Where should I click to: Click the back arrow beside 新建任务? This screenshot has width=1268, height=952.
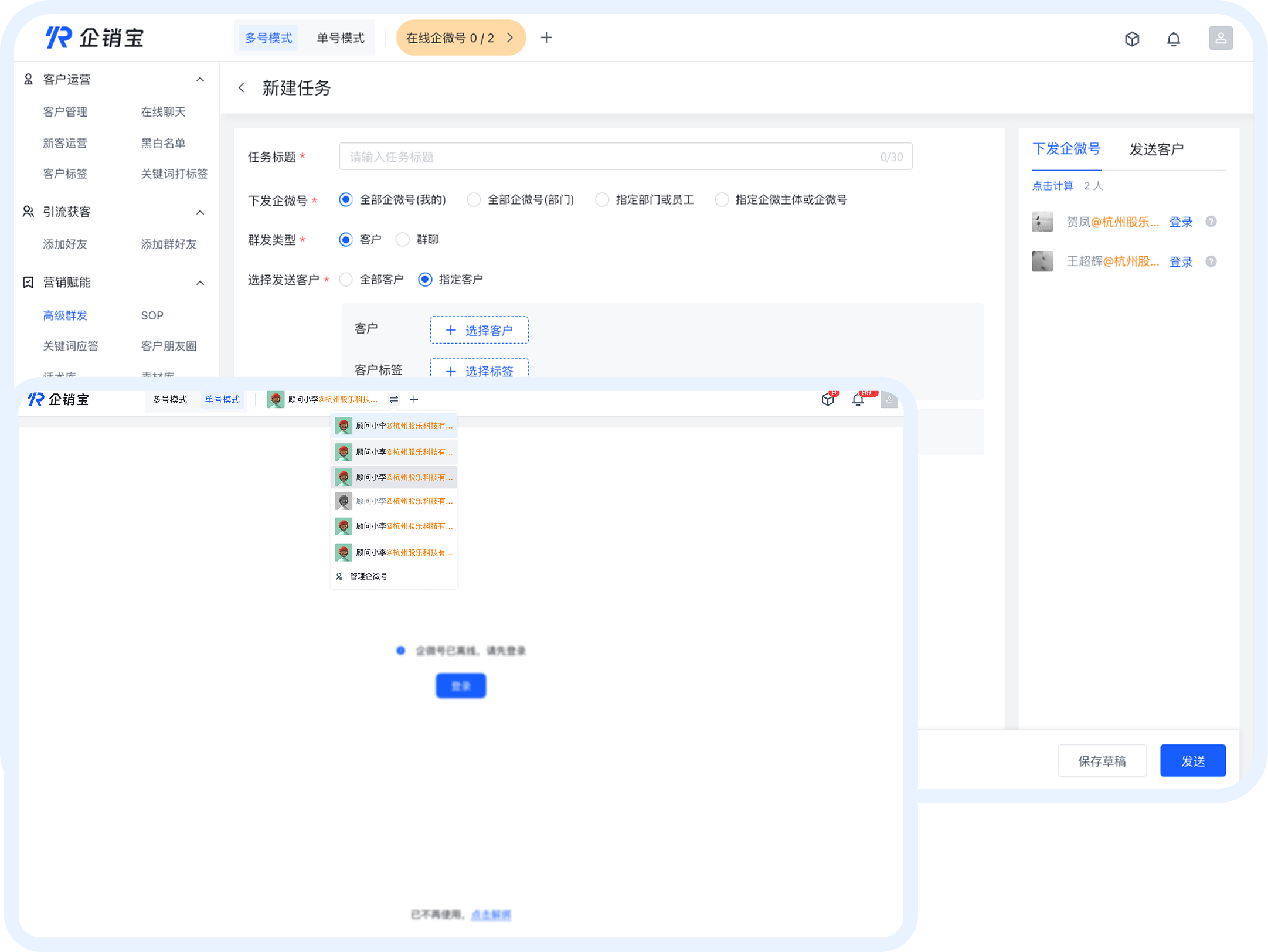pos(242,88)
